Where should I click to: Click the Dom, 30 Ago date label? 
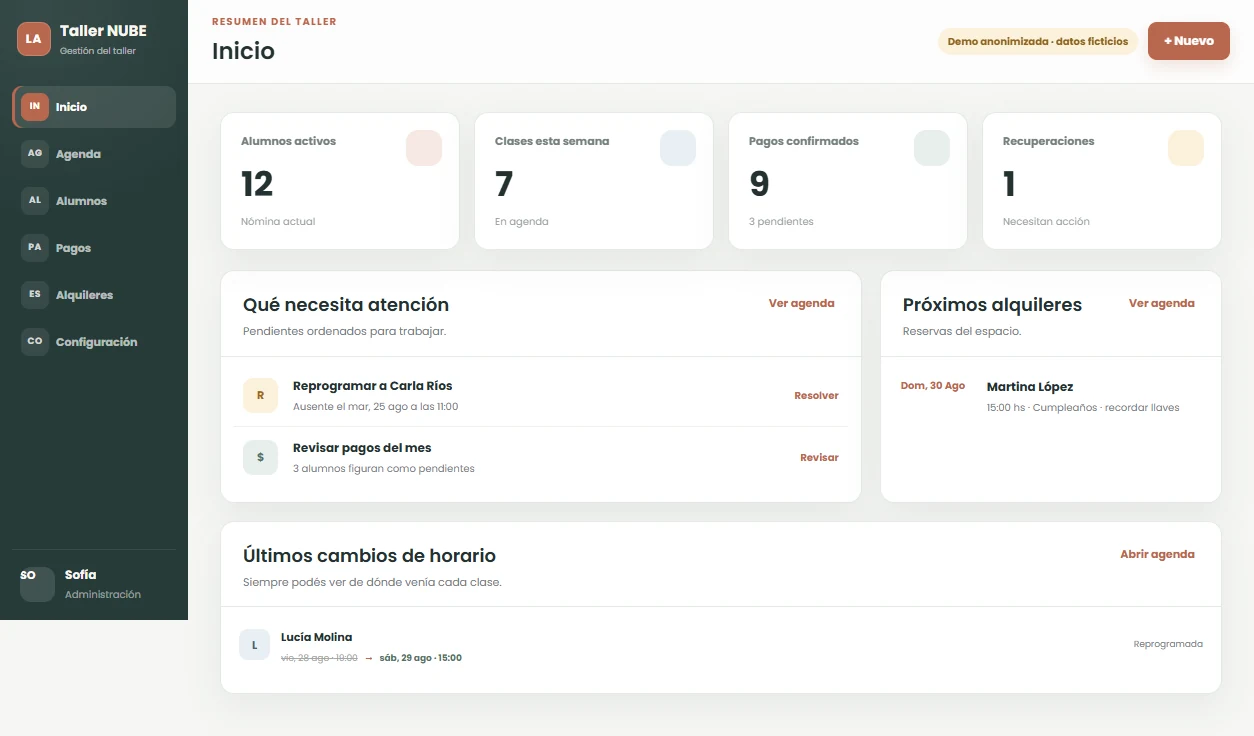[x=933, y=386]
